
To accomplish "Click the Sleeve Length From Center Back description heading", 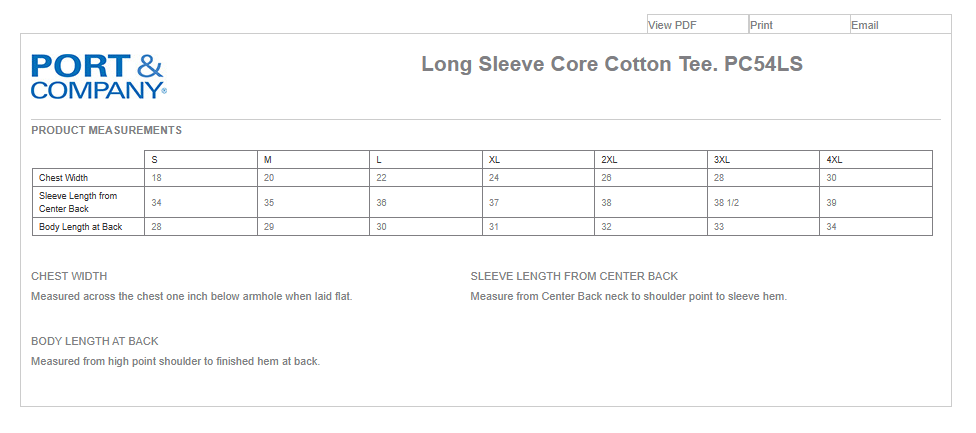I will tap(574, 276).
